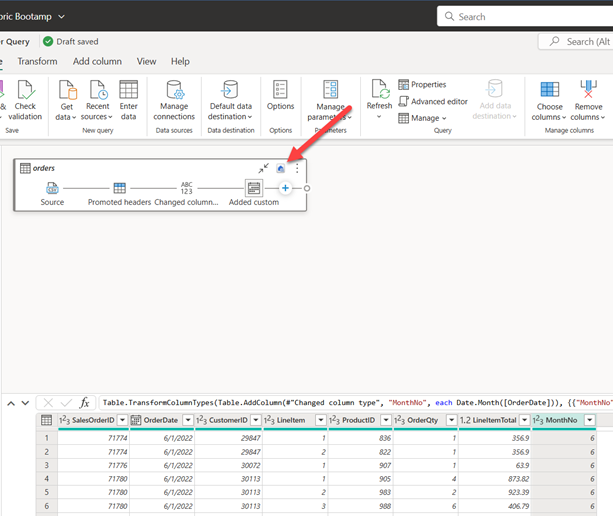
Task: Click the SalesOrderID type icon
Action: pos(65,420)
